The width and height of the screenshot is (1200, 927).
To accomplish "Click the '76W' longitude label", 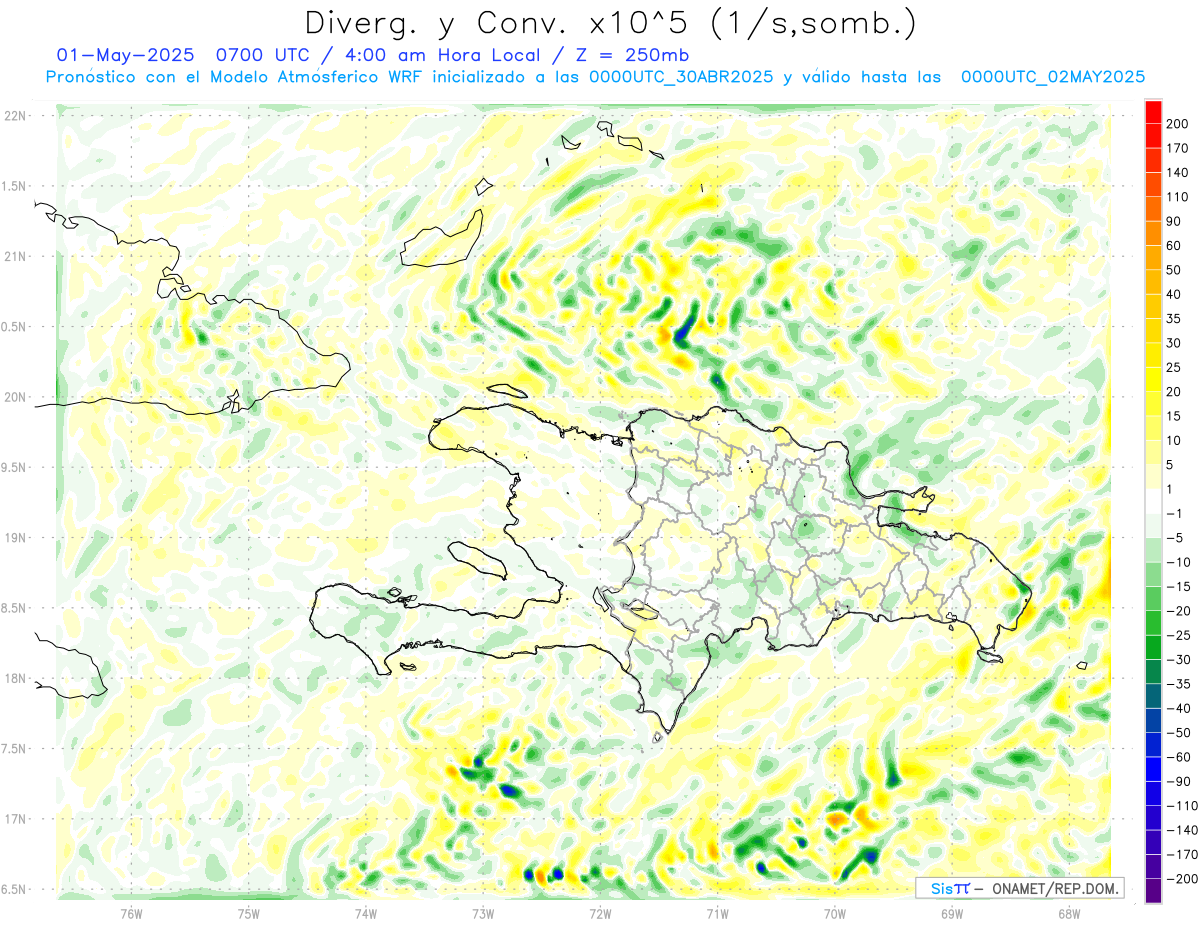I will click(131, 913).
